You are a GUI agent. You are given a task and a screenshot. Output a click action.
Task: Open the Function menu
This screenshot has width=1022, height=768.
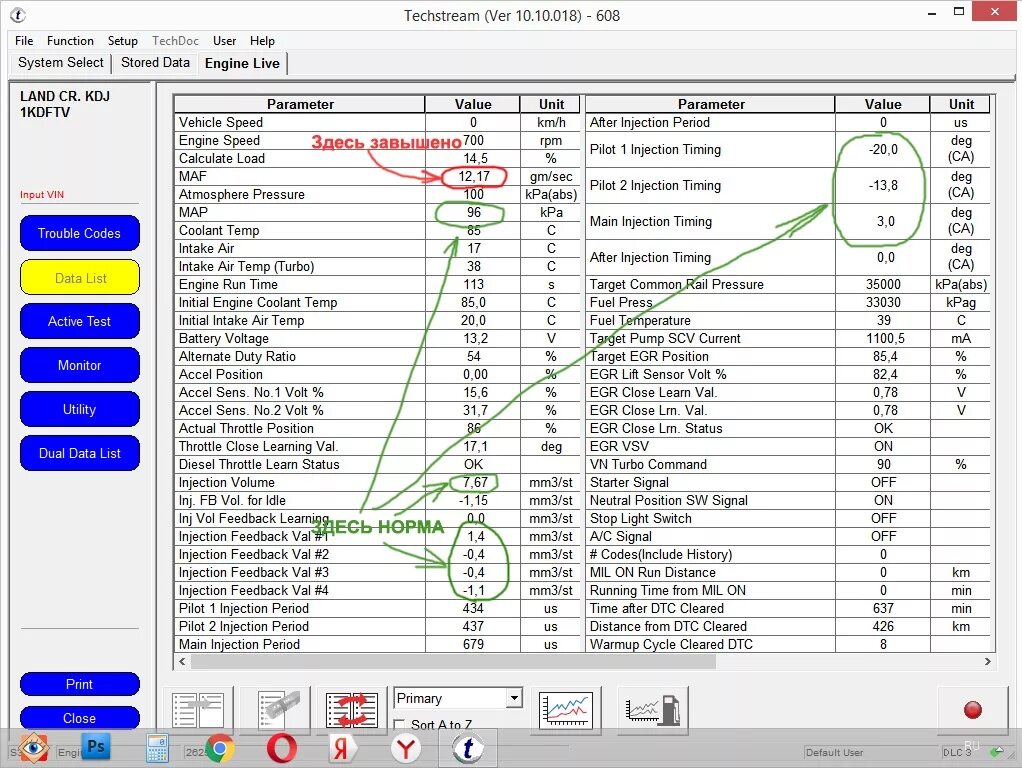(x=70, y=40)
